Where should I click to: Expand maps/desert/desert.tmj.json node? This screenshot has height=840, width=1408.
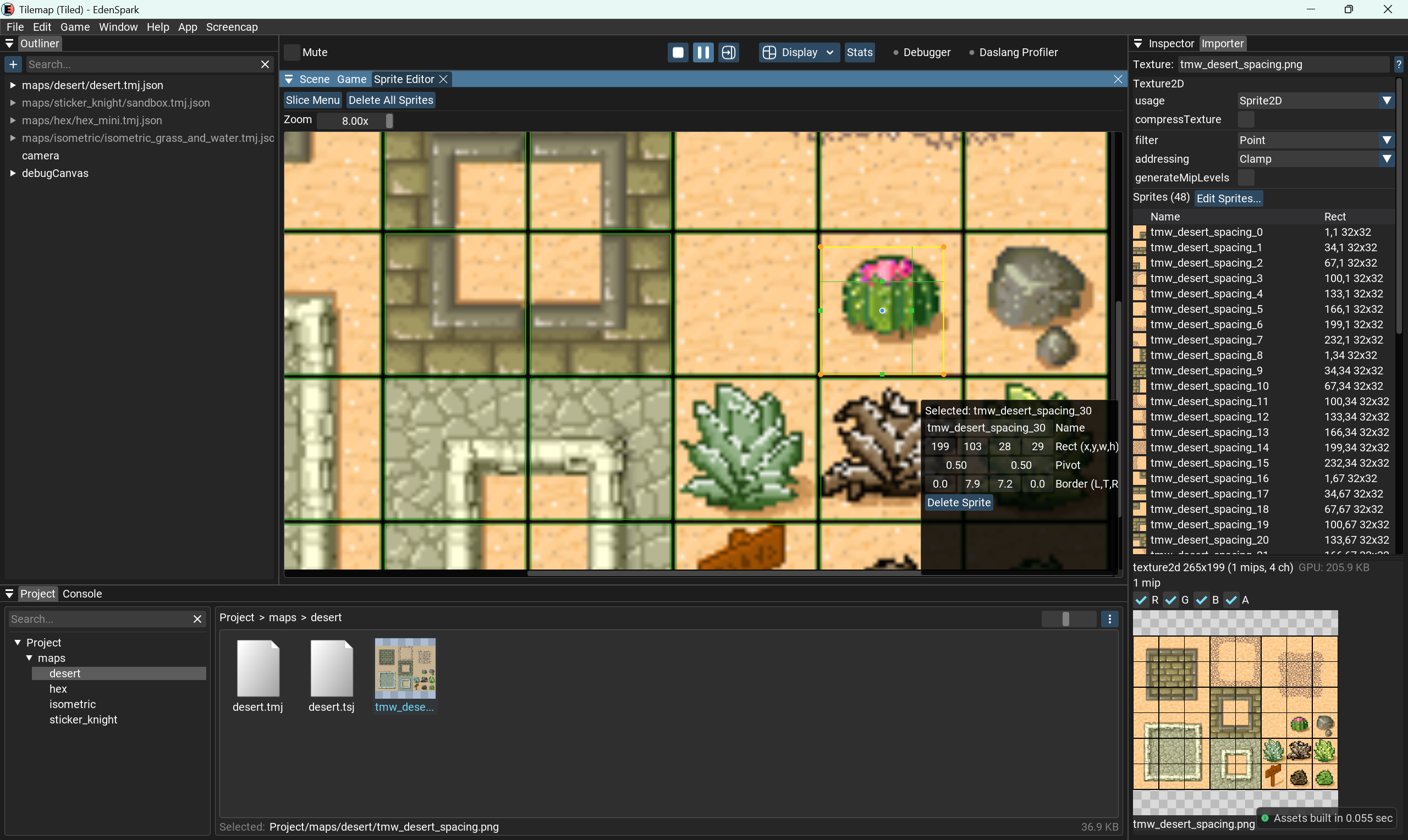[13, 85]
